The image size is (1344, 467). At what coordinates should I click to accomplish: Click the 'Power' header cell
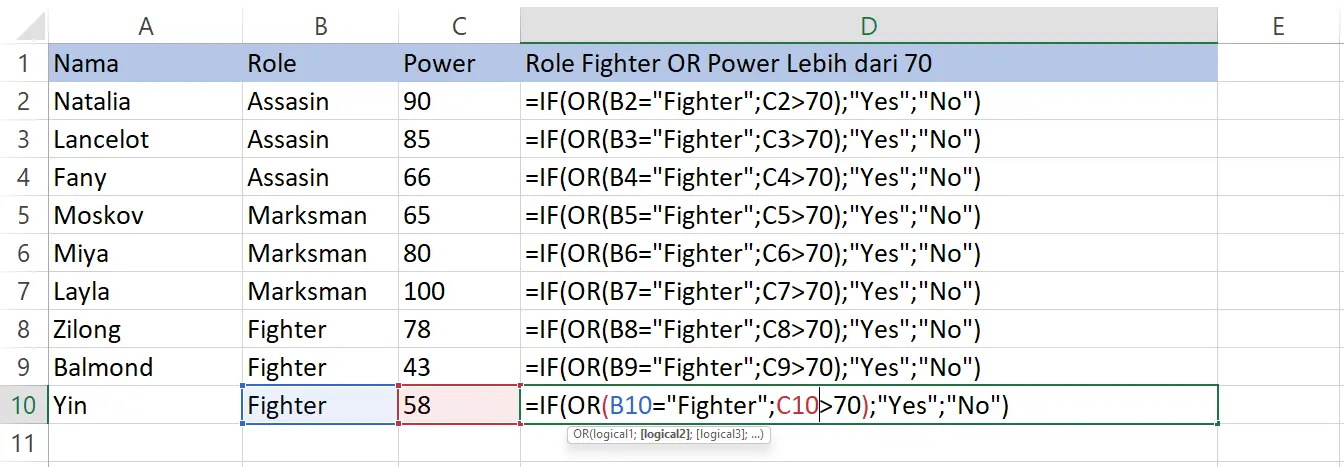pyautogui.click(x=460, y=64)
